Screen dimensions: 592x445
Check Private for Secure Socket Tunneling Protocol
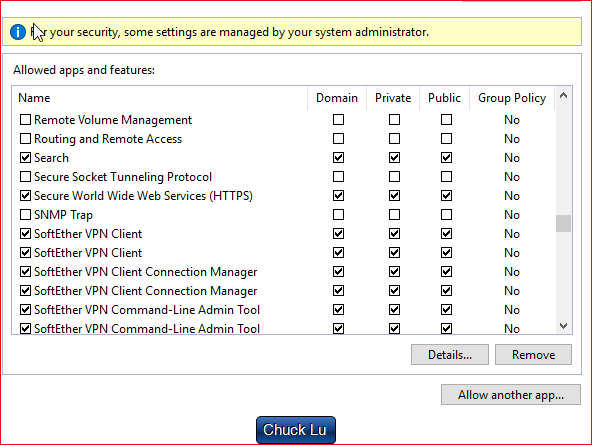[394, 177]
